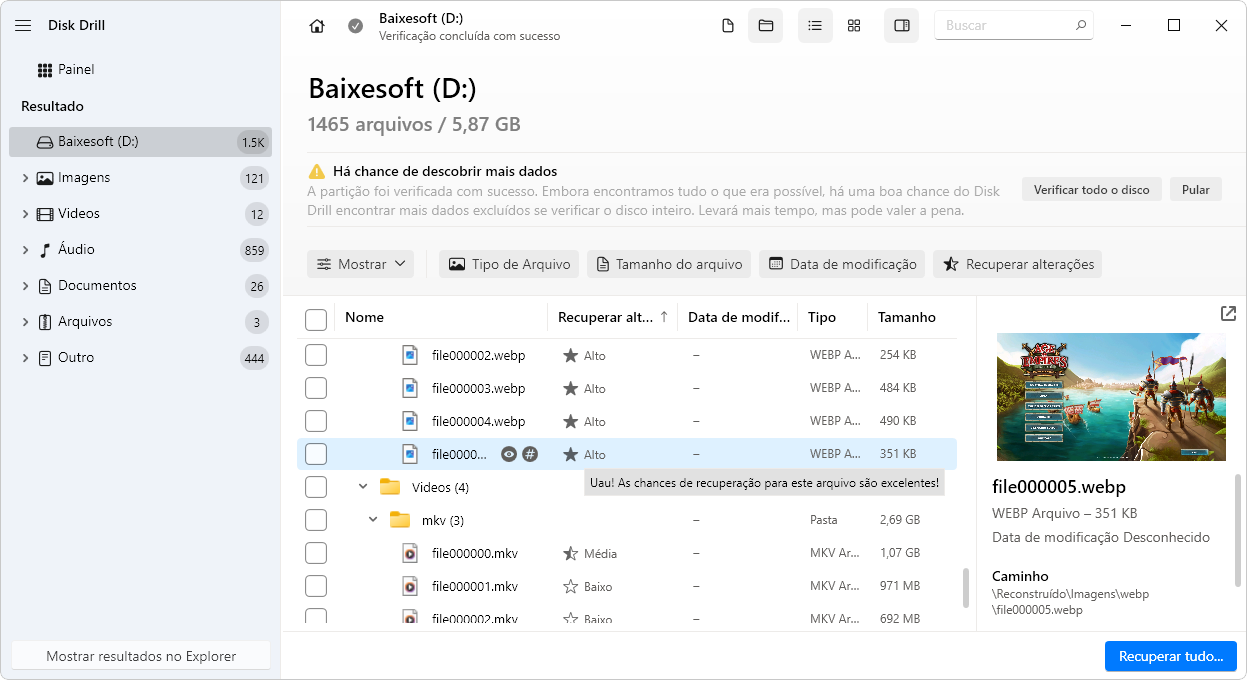Open the hamburger menu

(23, 26)
